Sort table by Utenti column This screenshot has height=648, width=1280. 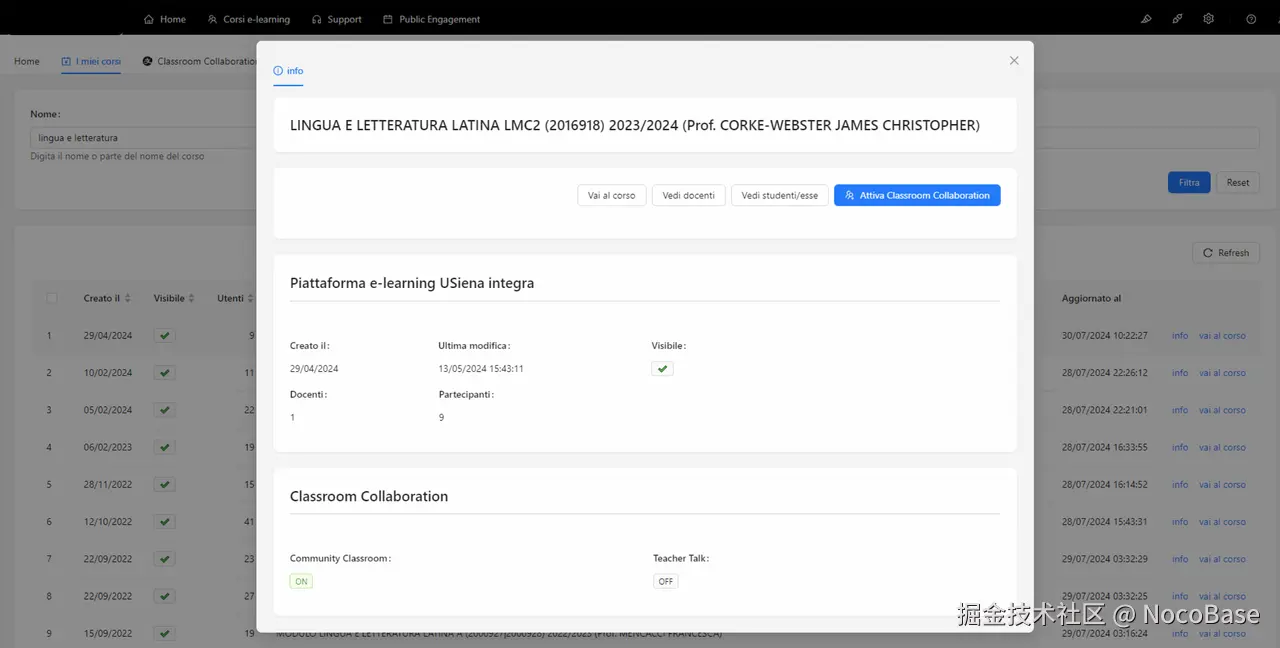[235, 298]
